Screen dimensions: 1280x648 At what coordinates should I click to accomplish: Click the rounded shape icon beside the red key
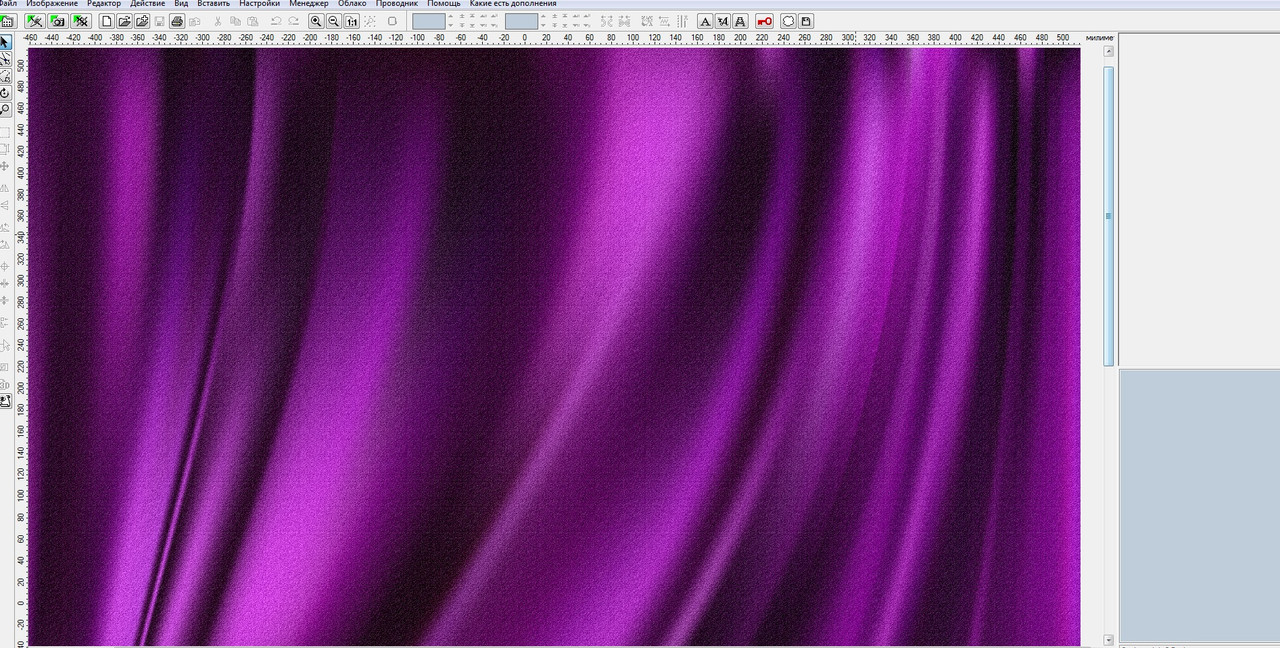[x=788, y=21]
